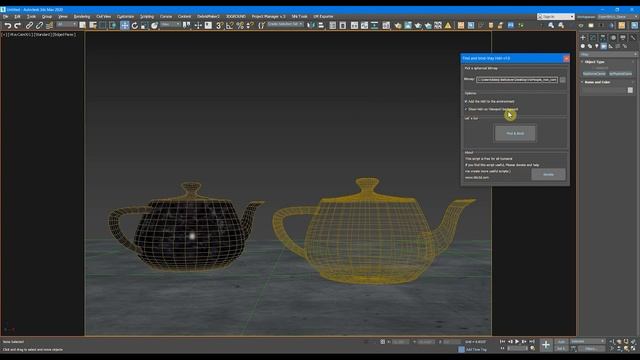
Task: Toggle the Angle Snap icon
Action: (x=230, y=26)
